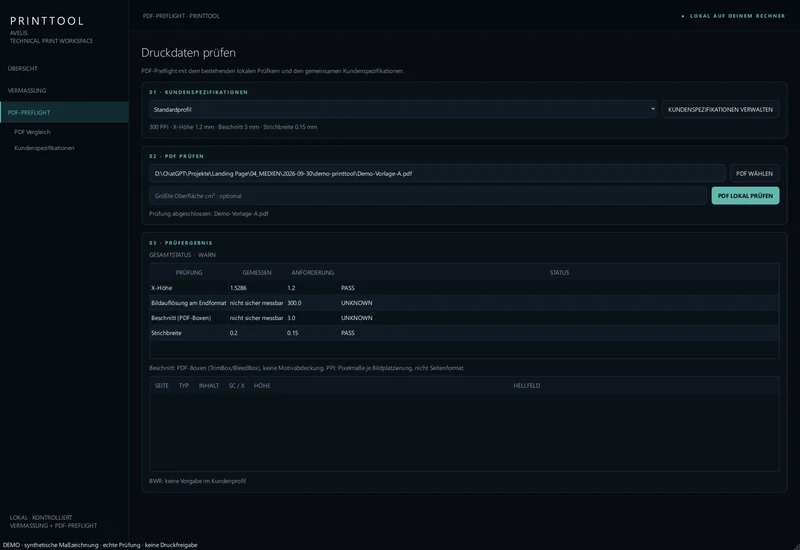Focus the PDF file path field
The image size is (800, 550).
tap(437, 173)
